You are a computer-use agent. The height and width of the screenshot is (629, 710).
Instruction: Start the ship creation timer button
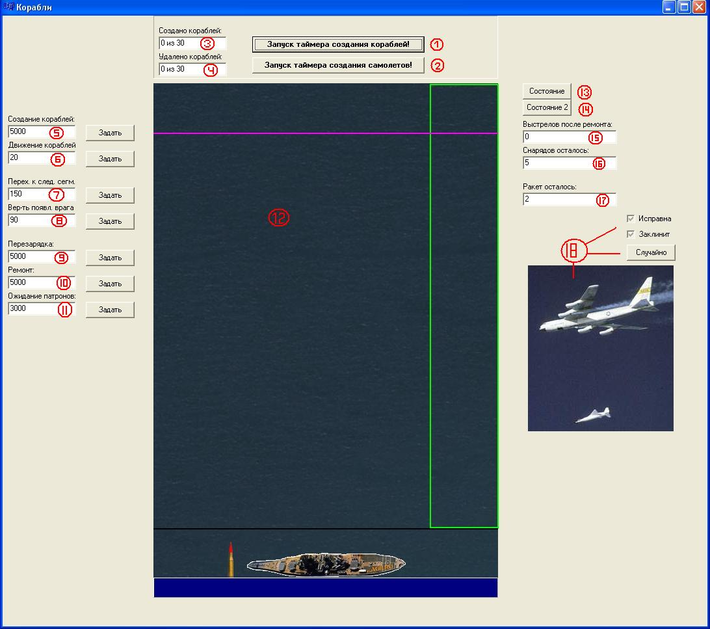coord(338,44)
